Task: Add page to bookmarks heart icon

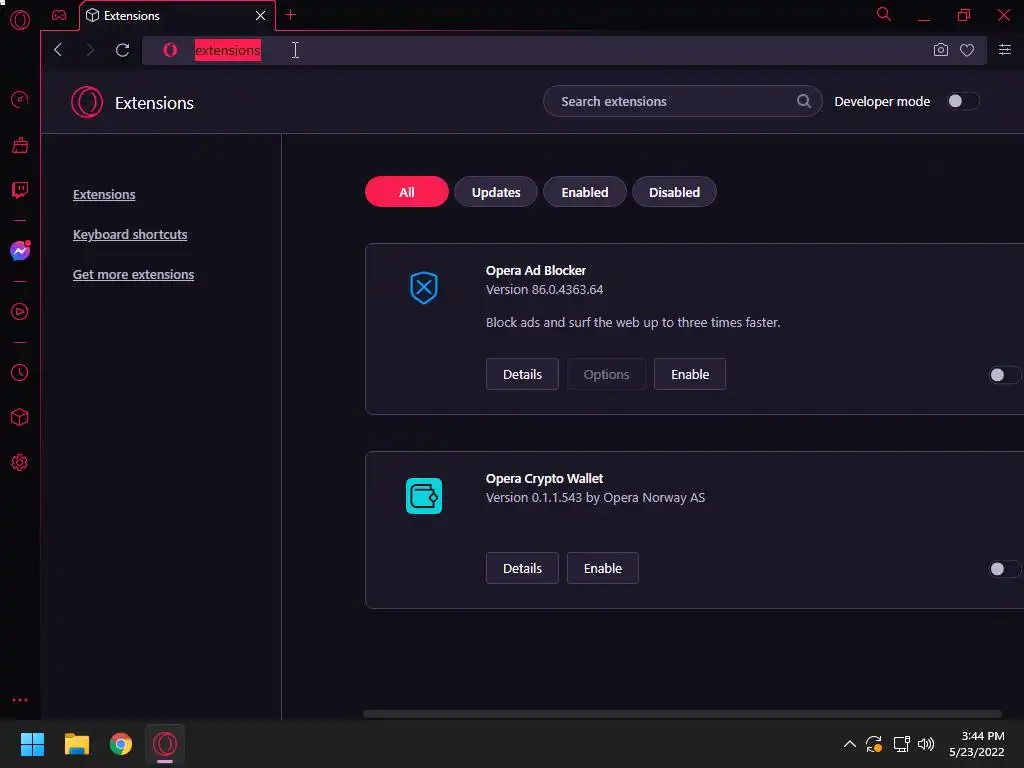Action: pyautogui.click(x=967, y=50)
